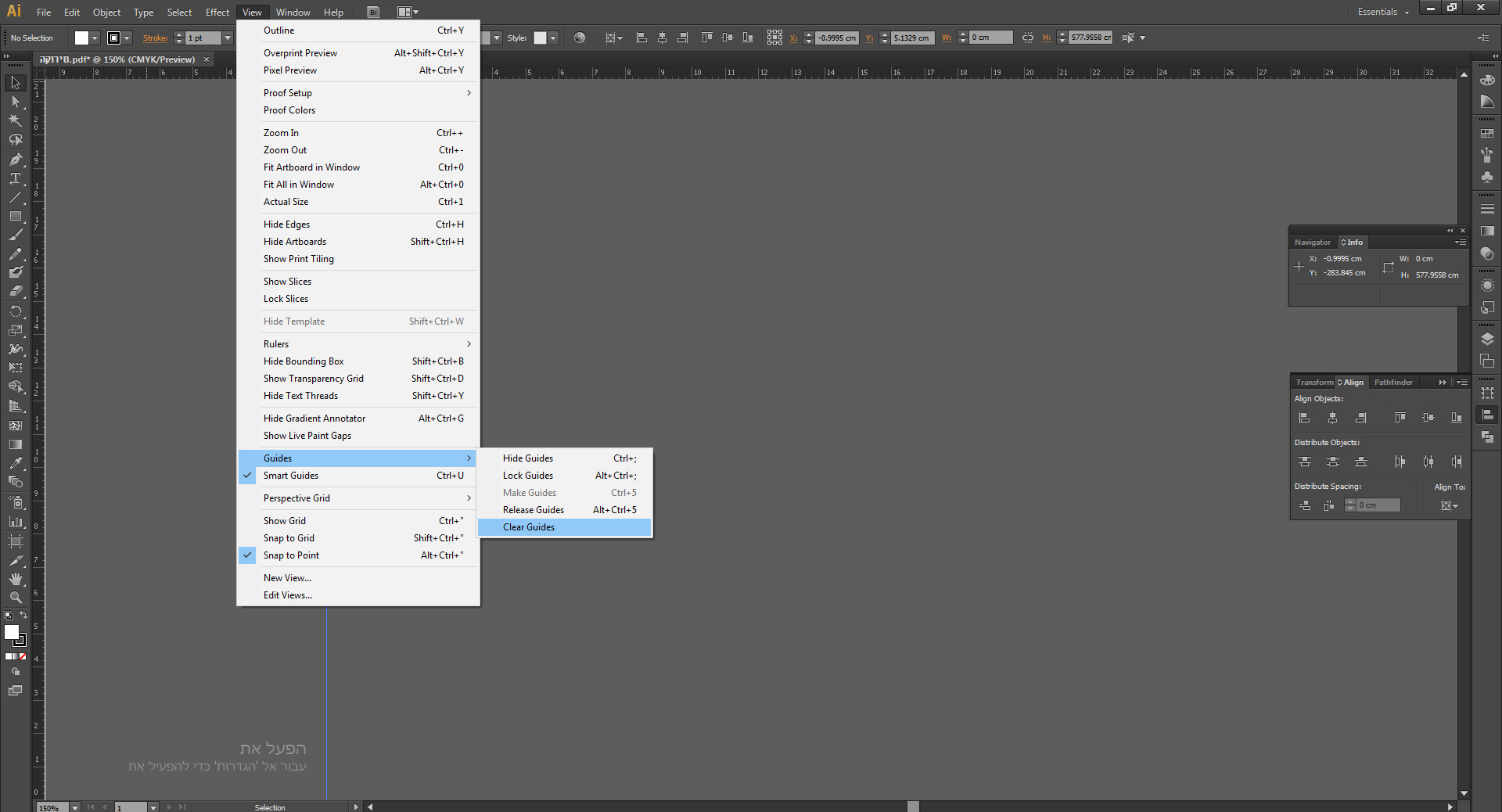Select the Artboard tool
This screenshot has width=1502, height=812.
tap(16, 541)
